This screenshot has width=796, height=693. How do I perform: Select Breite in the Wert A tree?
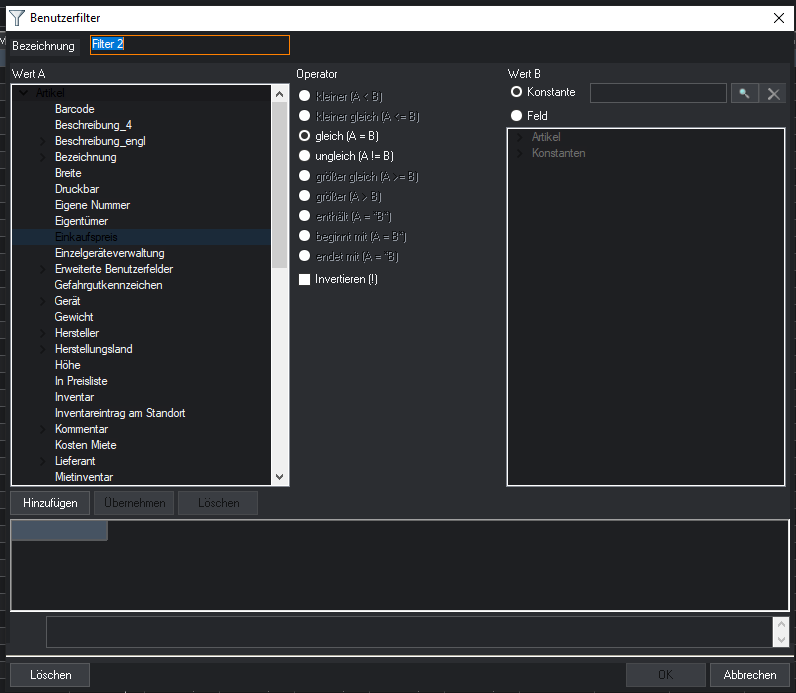(x=68, y=173)
